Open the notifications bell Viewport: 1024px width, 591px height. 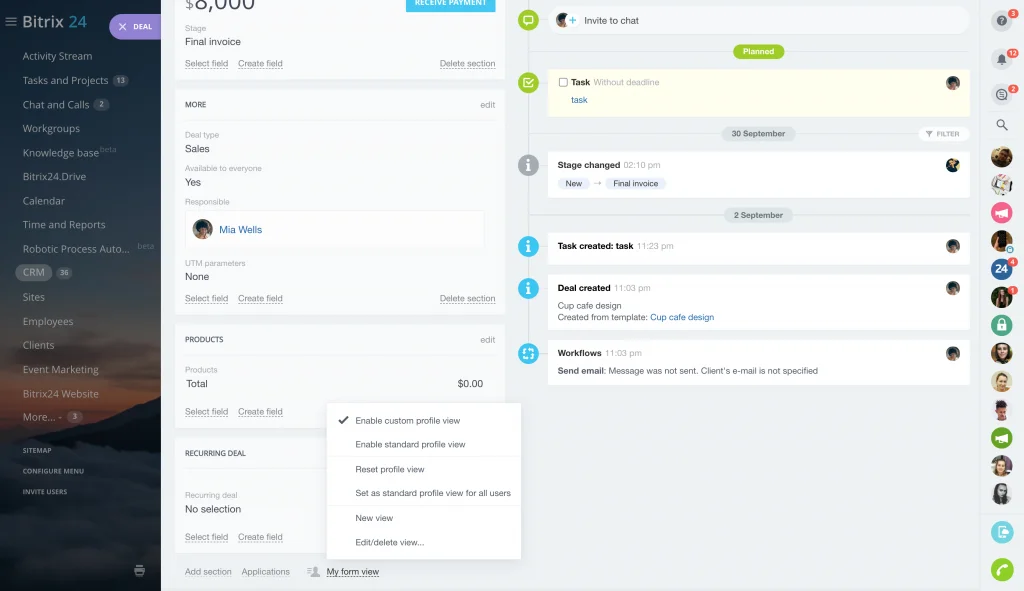[1001, 59]
